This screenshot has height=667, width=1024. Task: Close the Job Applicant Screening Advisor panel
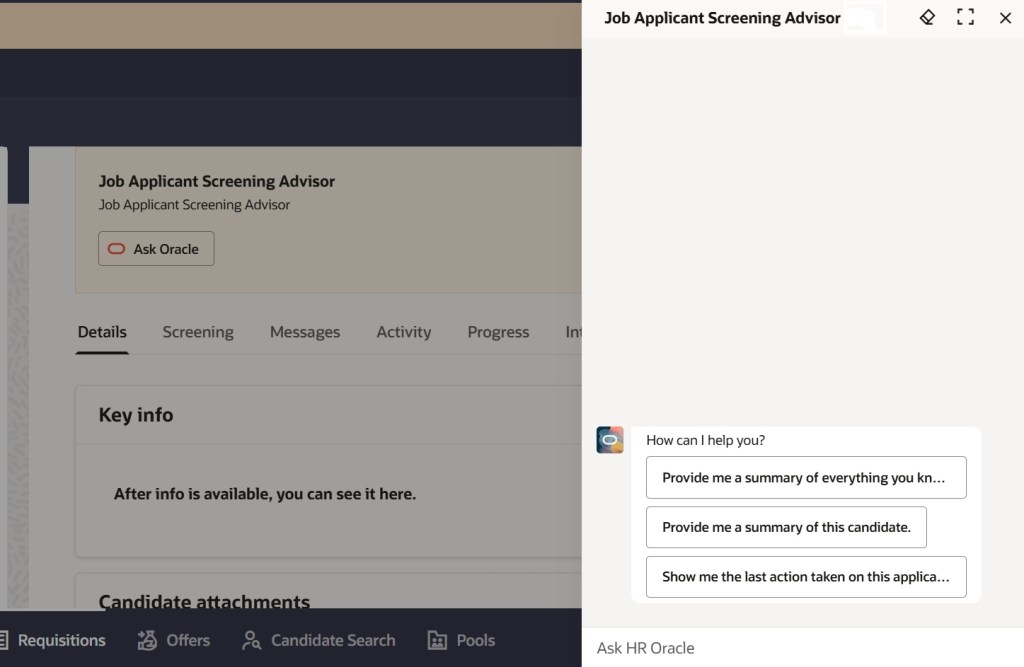pos(1005,17)
